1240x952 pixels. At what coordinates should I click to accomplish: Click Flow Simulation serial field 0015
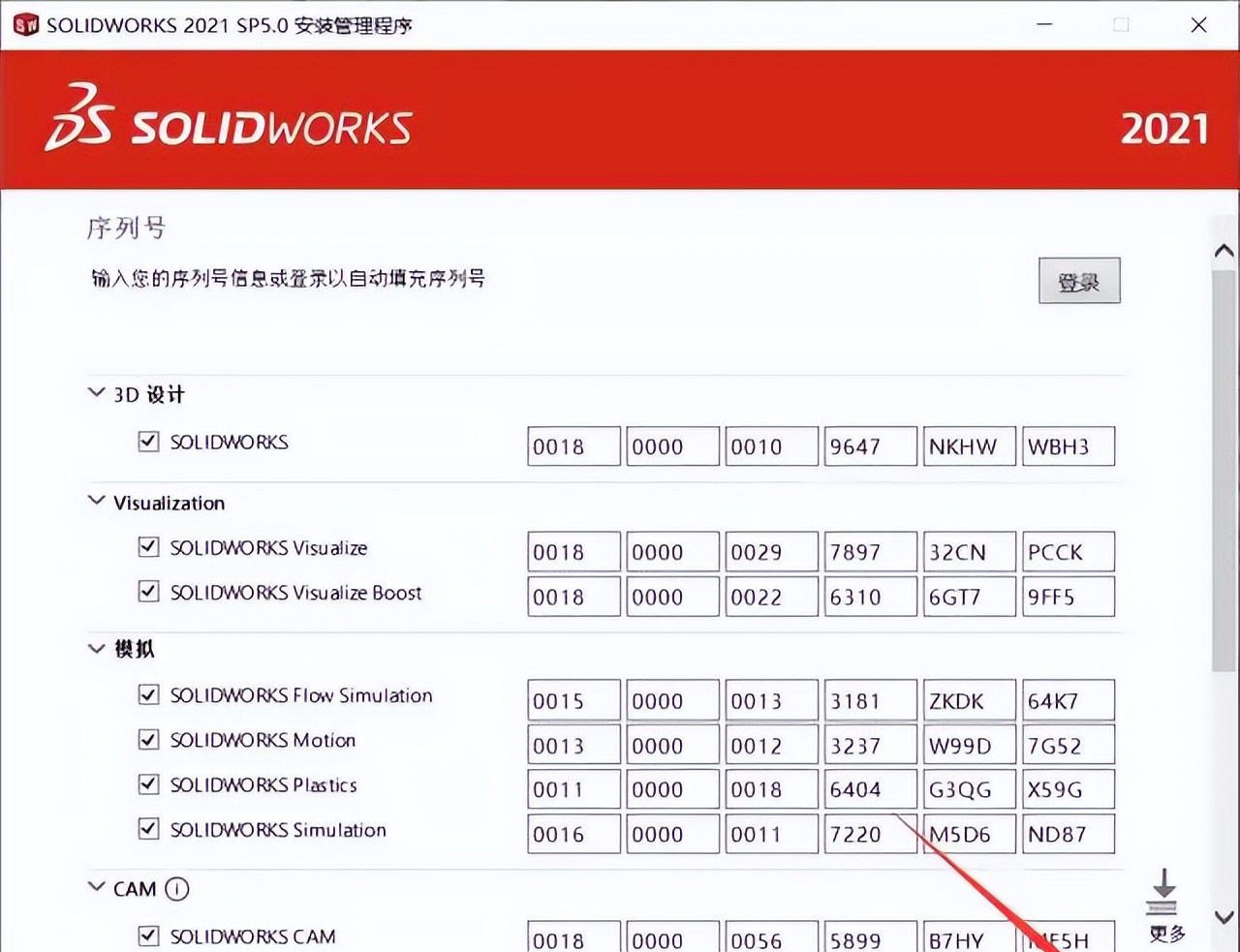point(573,700)
